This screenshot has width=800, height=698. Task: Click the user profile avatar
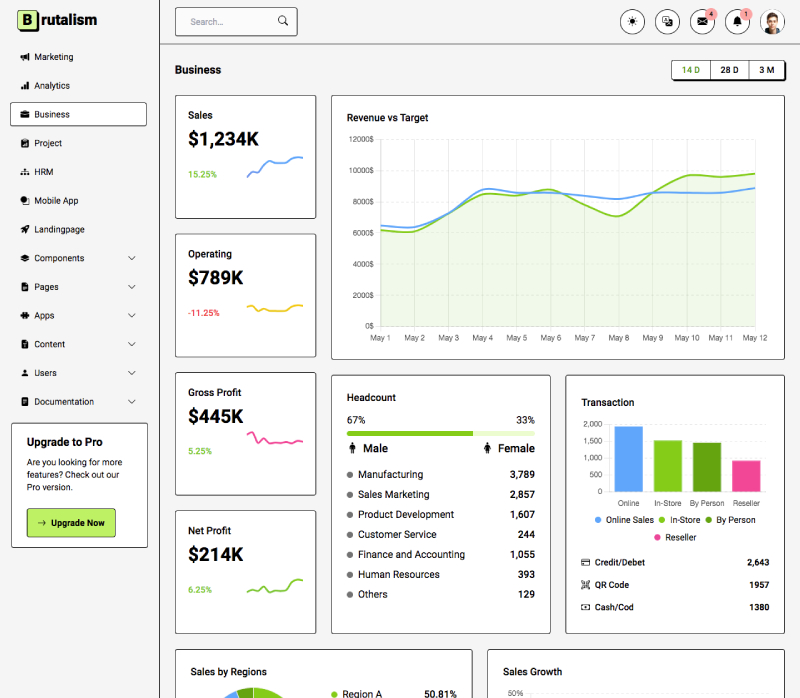(x=772, y=22)
